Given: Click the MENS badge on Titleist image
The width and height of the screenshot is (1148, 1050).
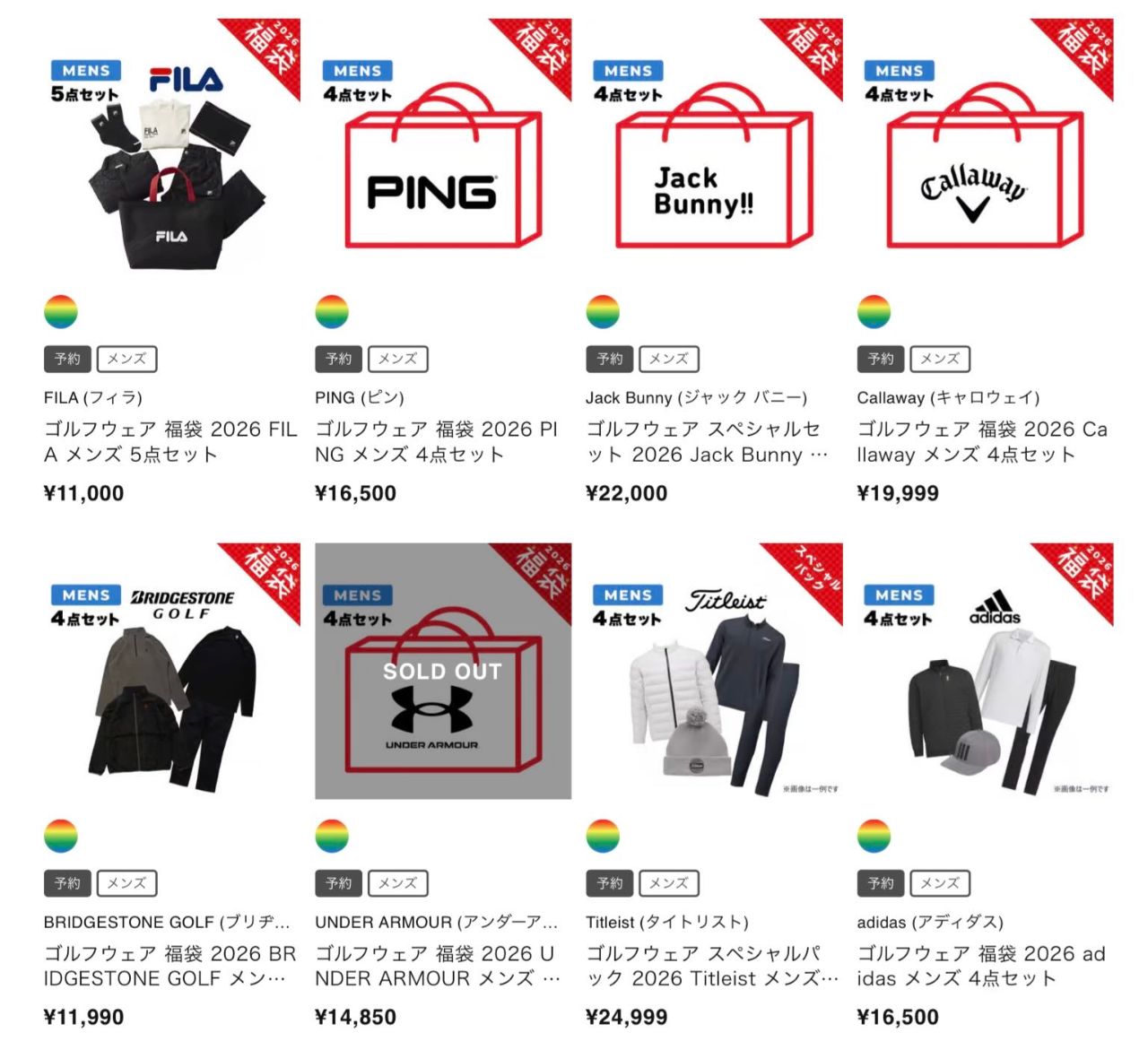Looking at the screenshot, I should coord(628,595).
